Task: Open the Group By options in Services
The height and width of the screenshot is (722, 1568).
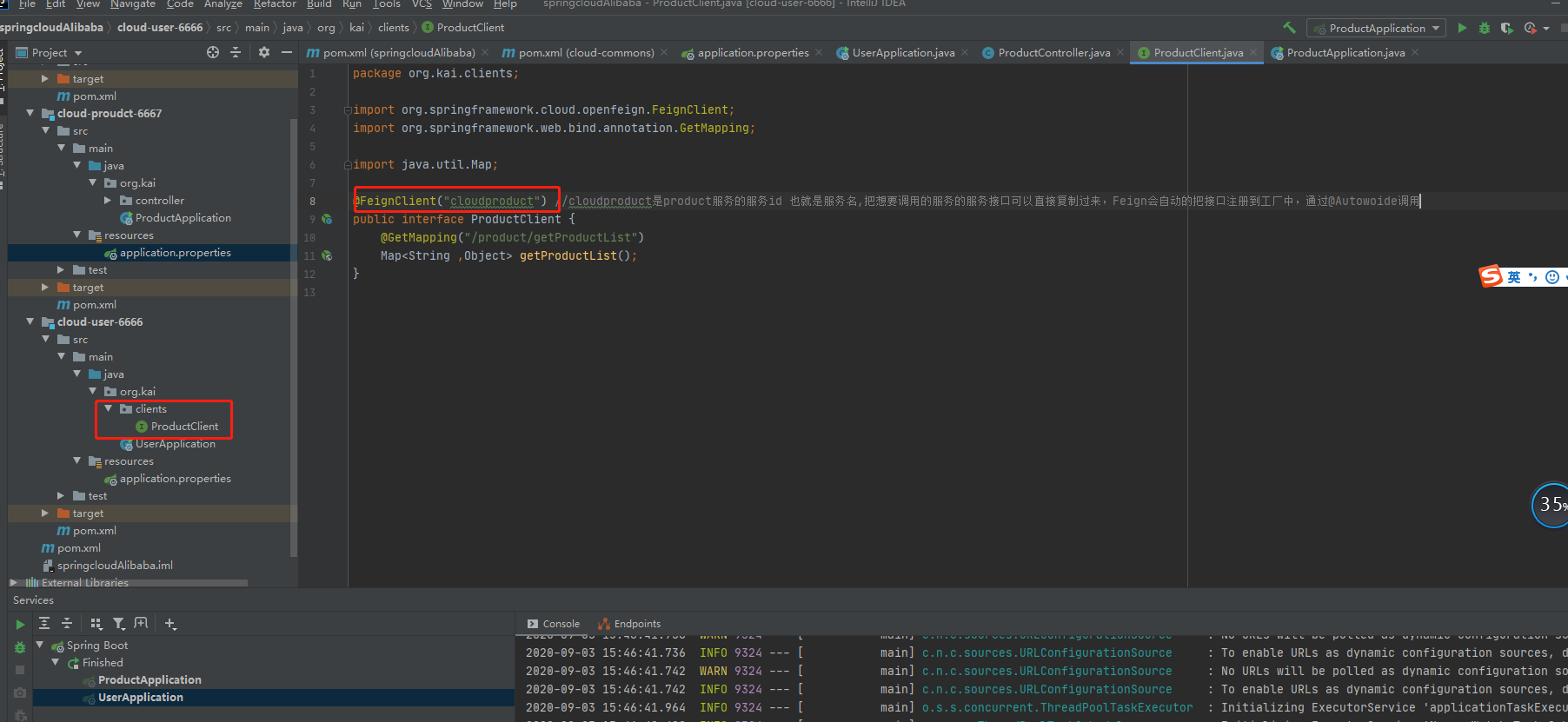Action: point(96,623)
